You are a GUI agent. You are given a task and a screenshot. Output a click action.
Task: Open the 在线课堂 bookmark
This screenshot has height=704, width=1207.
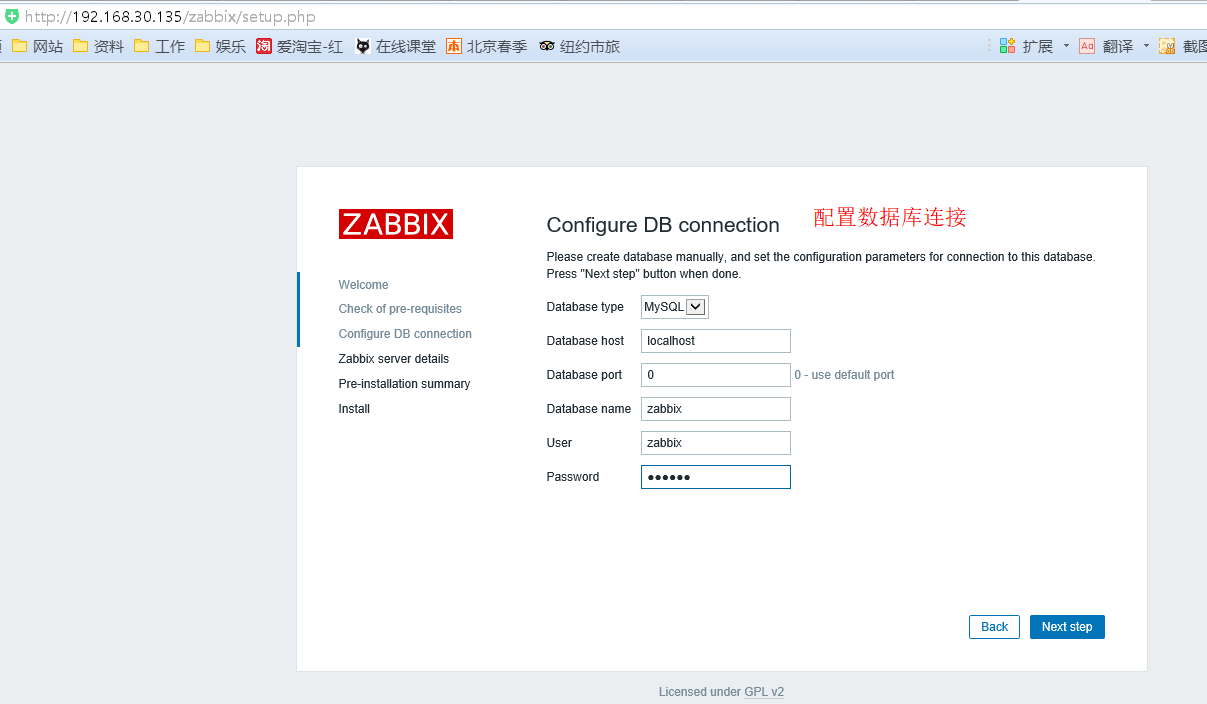click(396, 46)
